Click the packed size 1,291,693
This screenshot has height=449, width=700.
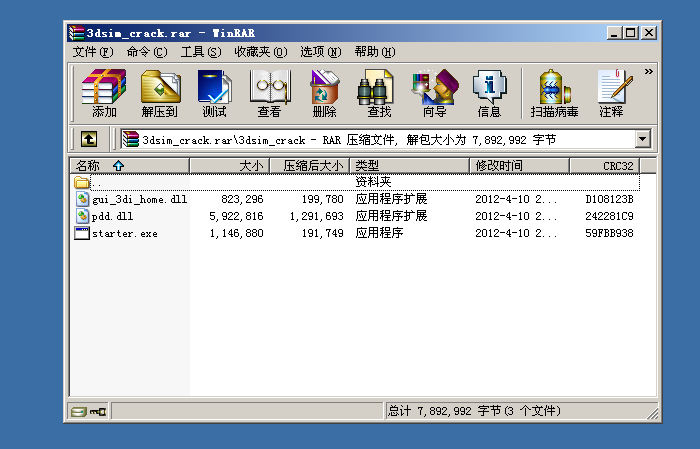317,216
